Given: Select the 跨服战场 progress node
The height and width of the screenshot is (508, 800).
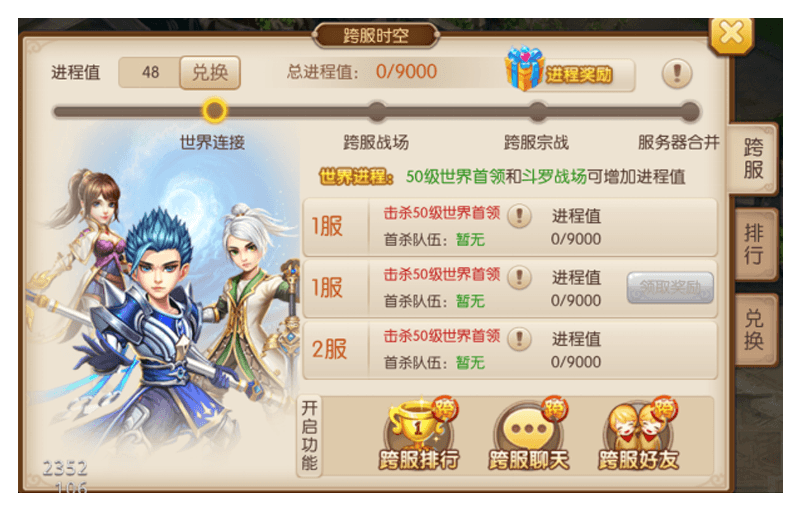Looking at the screenshot, I should (377, 111).
